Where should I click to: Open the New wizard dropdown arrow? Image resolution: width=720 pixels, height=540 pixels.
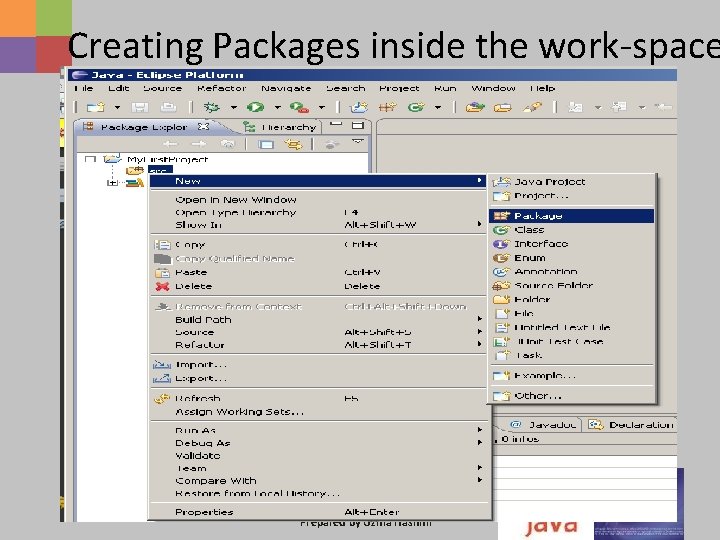[118, 107]
